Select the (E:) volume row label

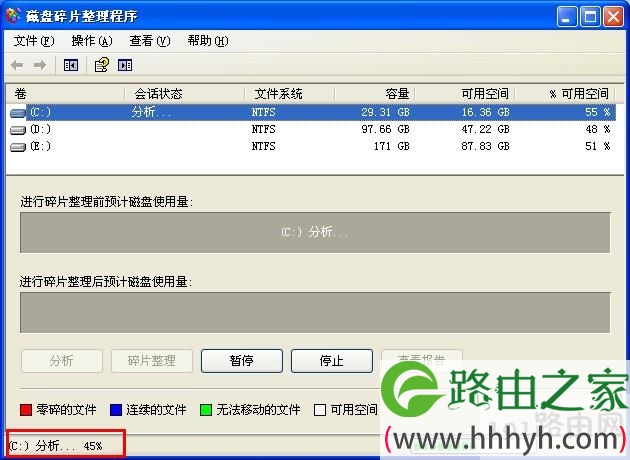pyautogui.click(x=41, y=146)
